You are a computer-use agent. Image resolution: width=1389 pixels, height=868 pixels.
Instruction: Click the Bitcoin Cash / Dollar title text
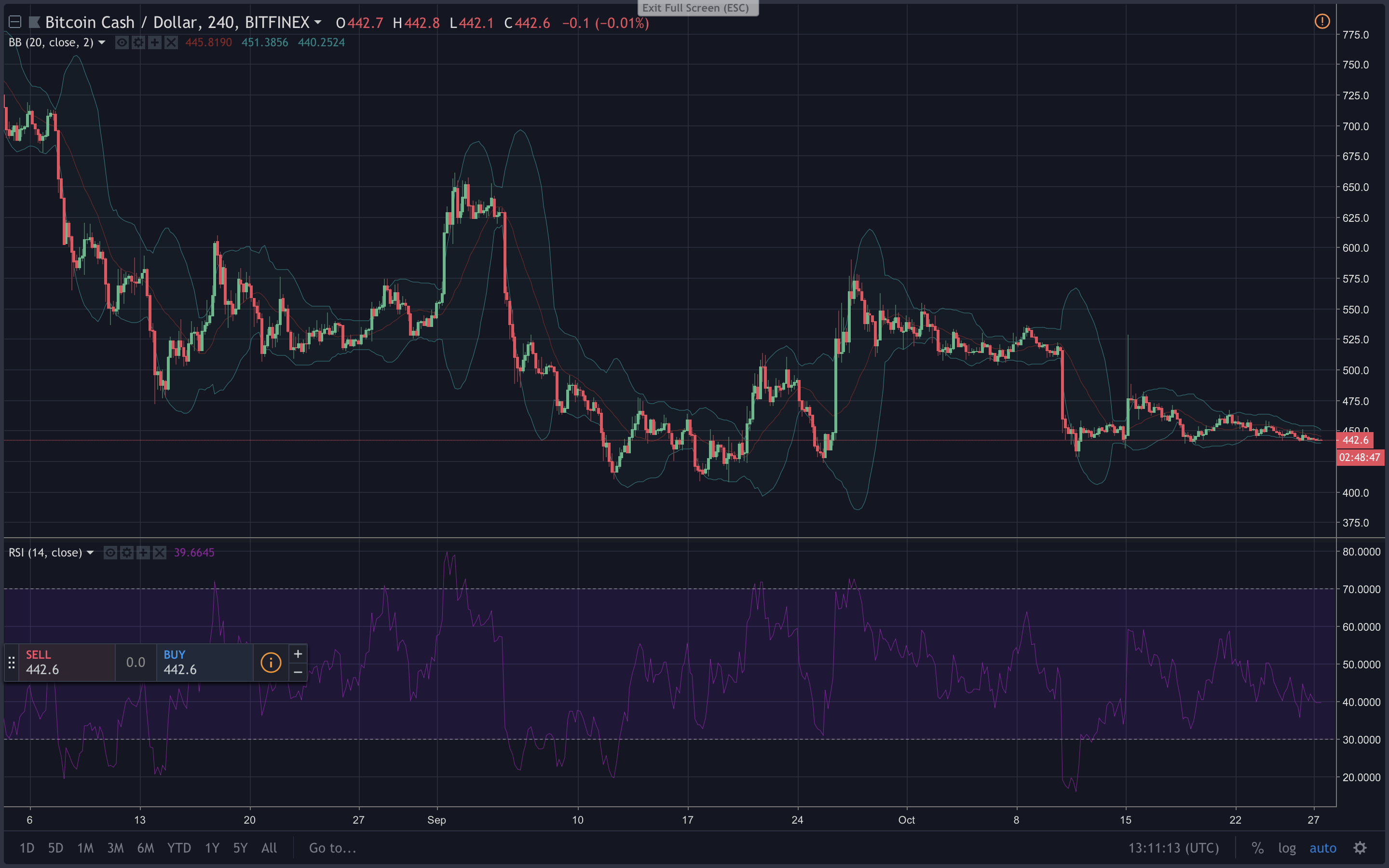point(122,22)
